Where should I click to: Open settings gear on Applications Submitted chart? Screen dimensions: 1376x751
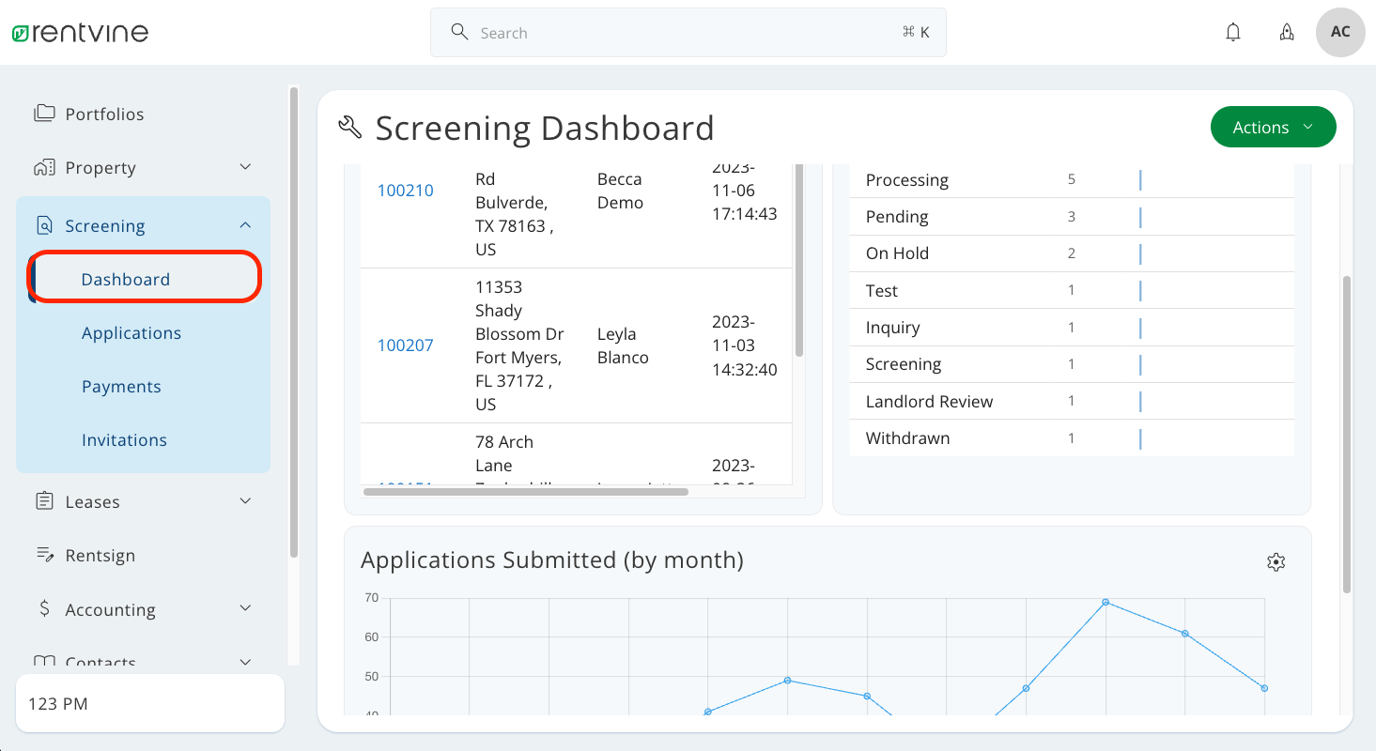(x=1276, y=562)
